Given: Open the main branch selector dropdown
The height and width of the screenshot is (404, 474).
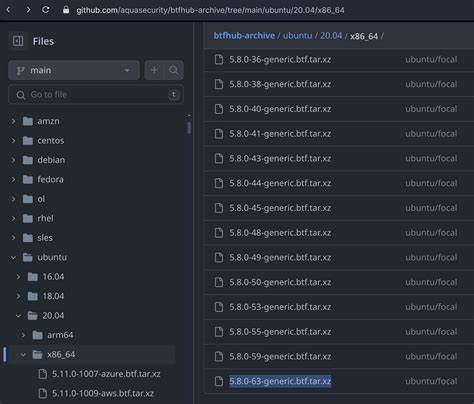Looking at the screenshot, I should [x=74, y=70].
